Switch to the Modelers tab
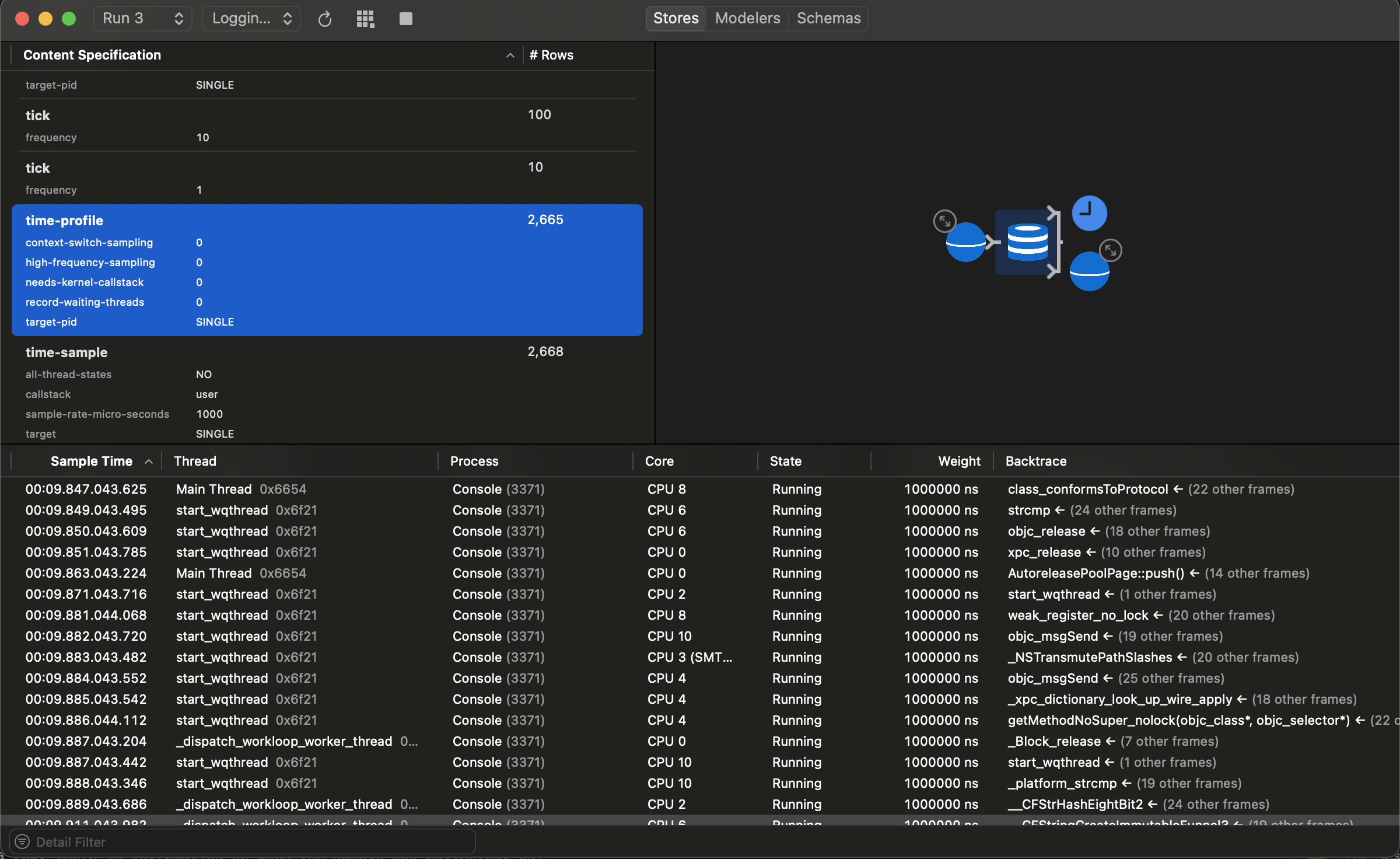 click(x=747, y=18)
